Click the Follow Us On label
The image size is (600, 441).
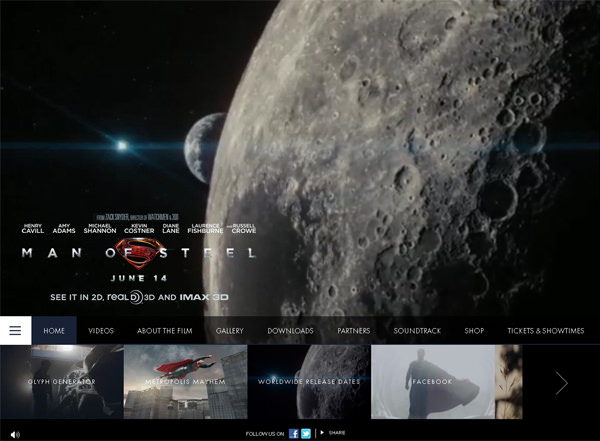[265, 434]
